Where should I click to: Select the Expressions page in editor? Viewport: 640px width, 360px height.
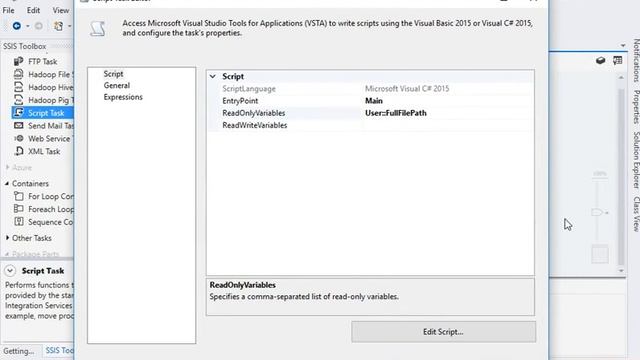[123, 97]
